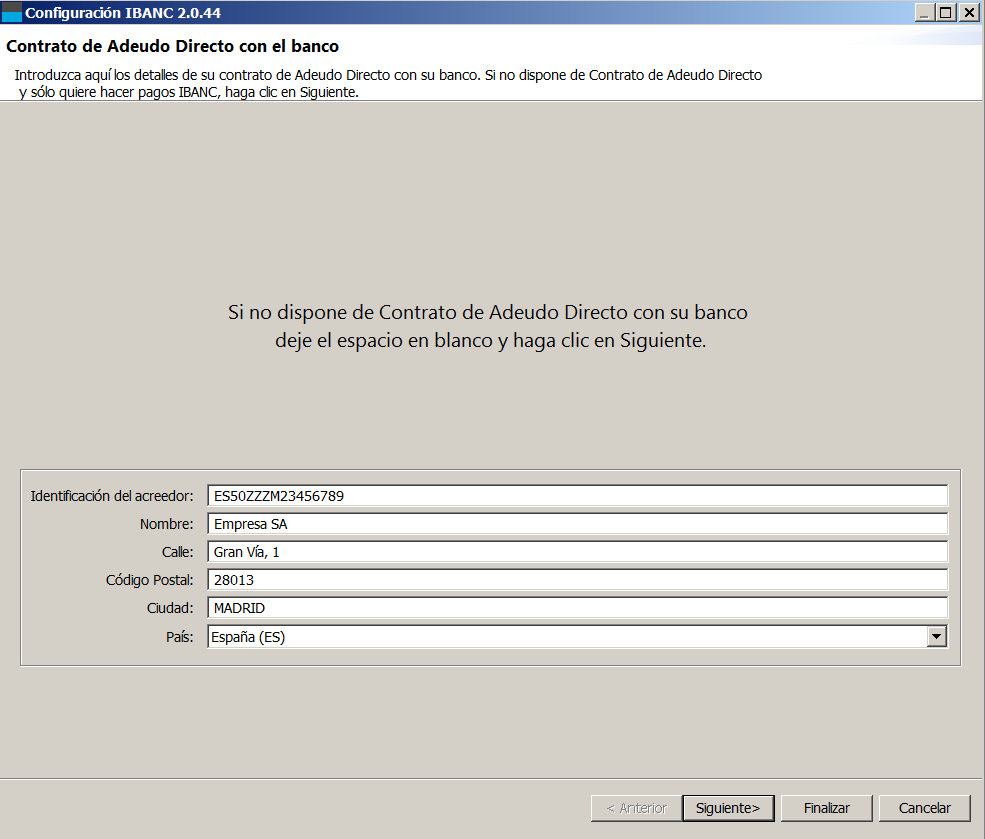Screen dimensions: 985x839
Task: Minimize the Configuración IBANC window
Action: coord(924,13)
